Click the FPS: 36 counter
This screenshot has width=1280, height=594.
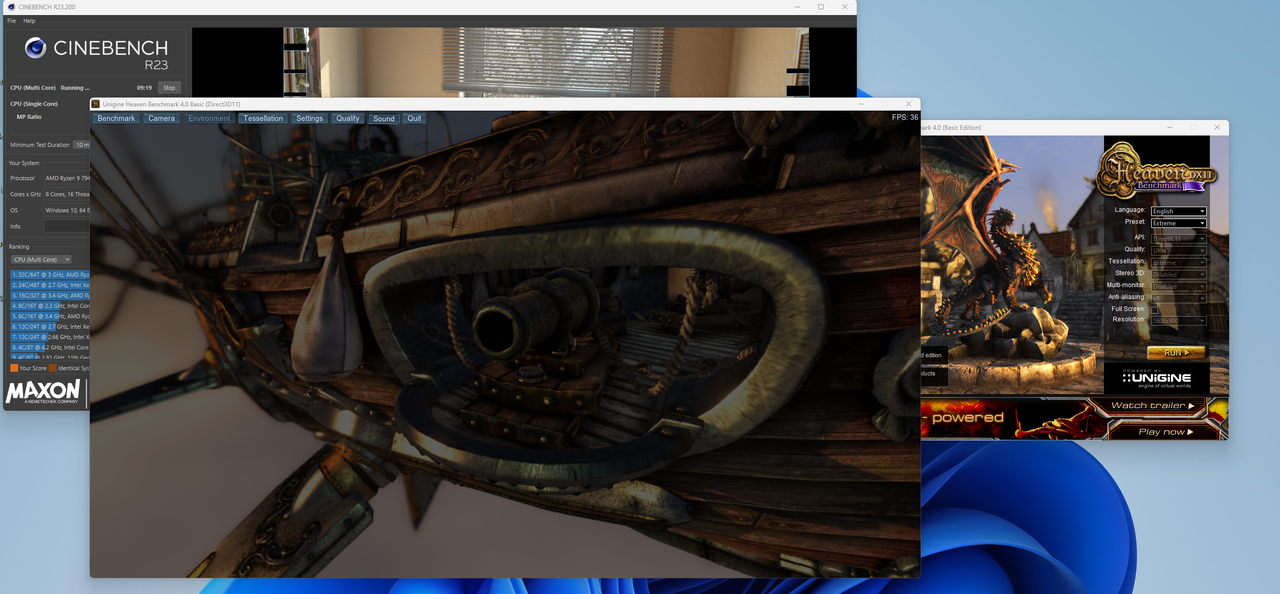point(905,117)
